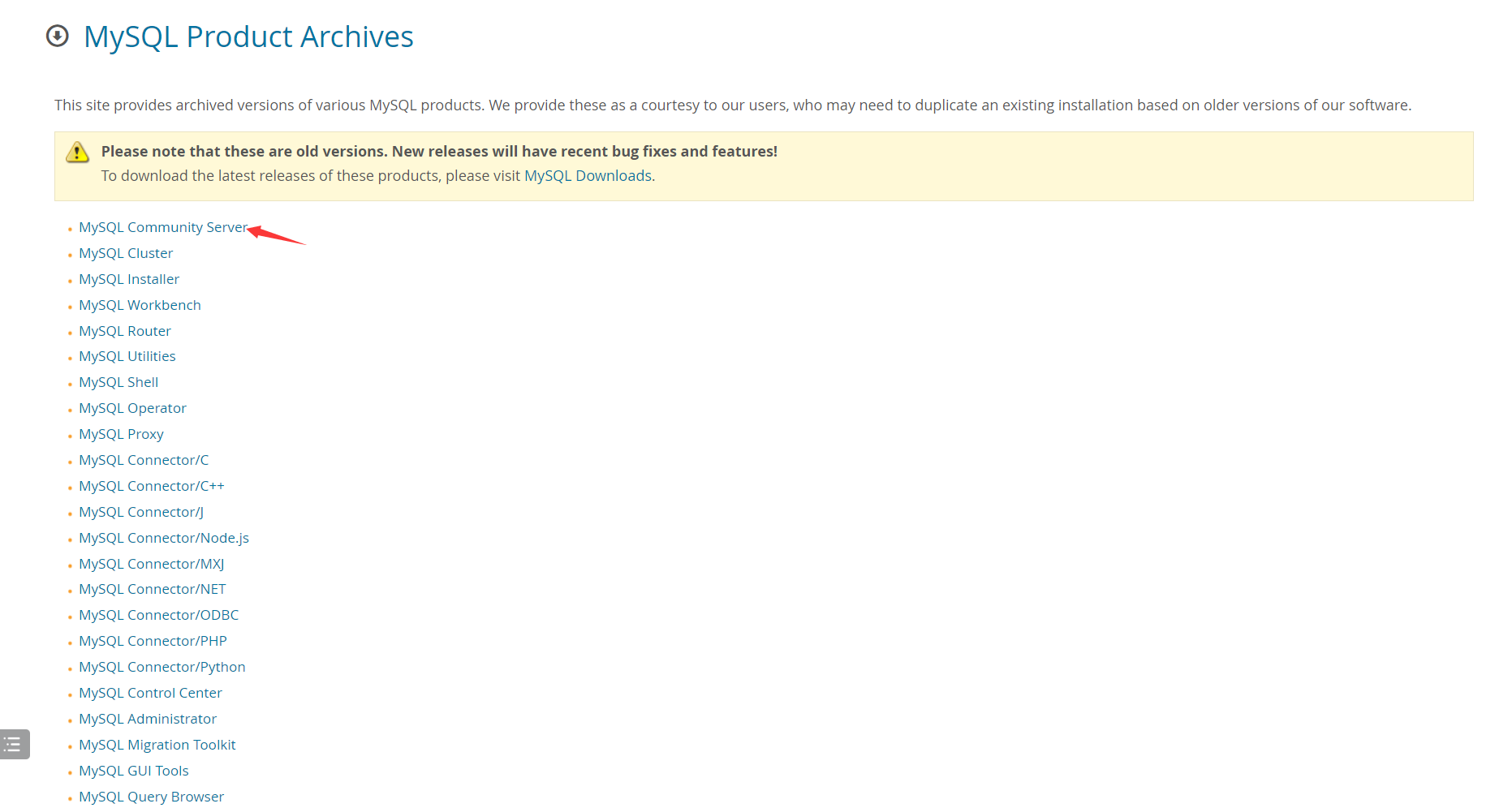Visit MySQL Utilities archive link

tap(127, 356)
